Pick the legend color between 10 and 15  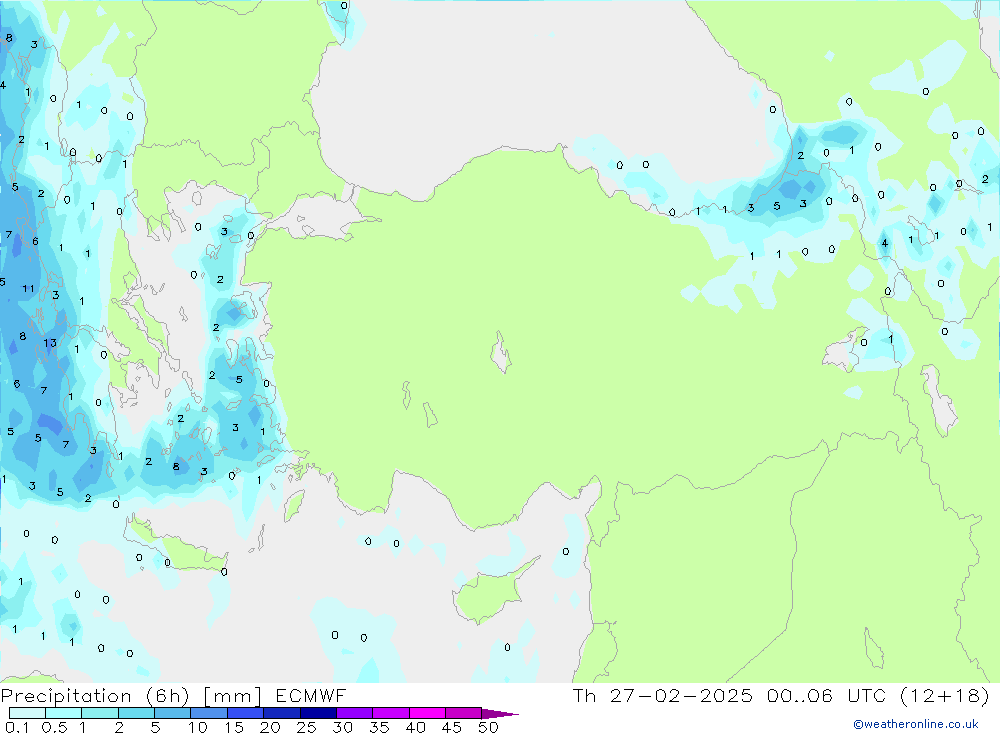point(209,713)
